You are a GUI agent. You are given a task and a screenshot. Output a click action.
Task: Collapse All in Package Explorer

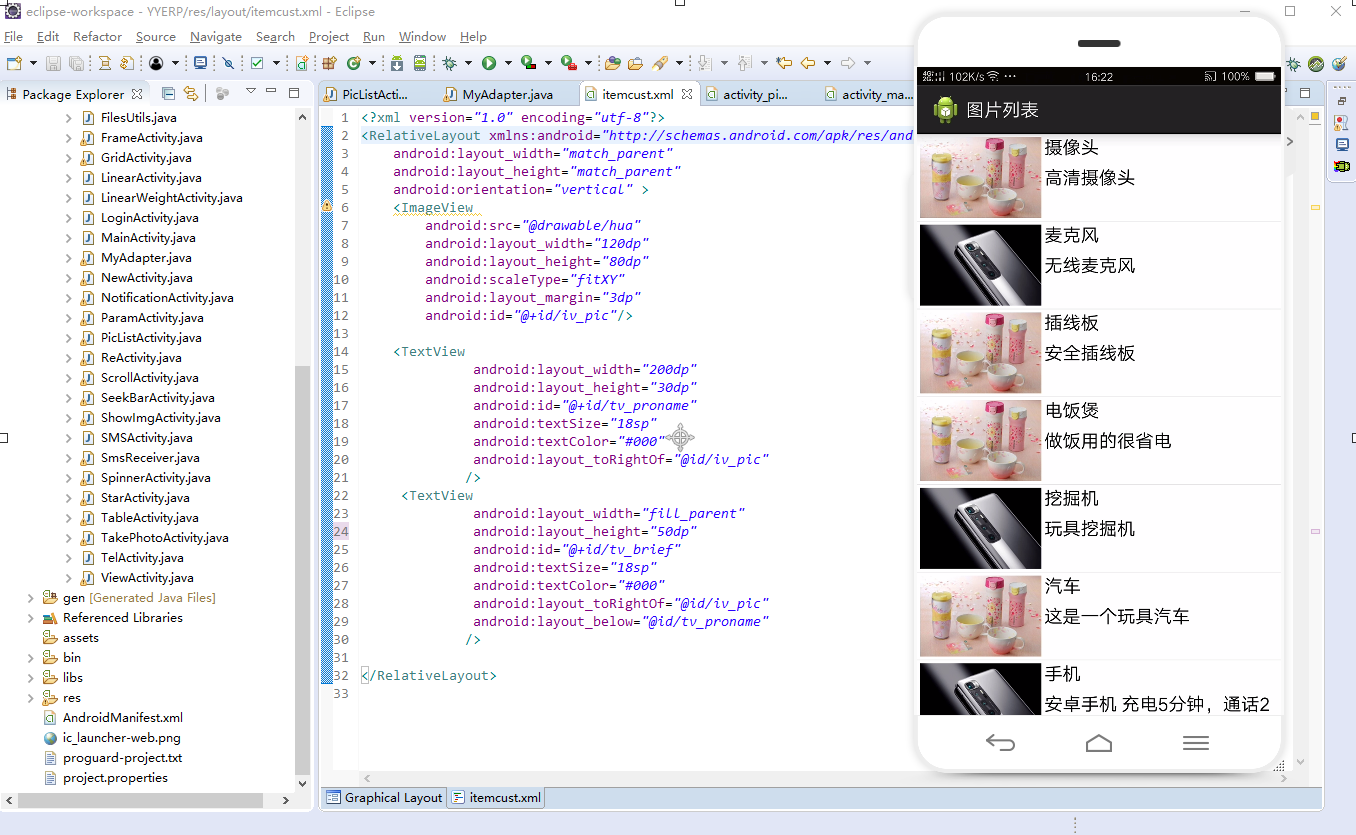pyautogui.click(x=168, y=94)
